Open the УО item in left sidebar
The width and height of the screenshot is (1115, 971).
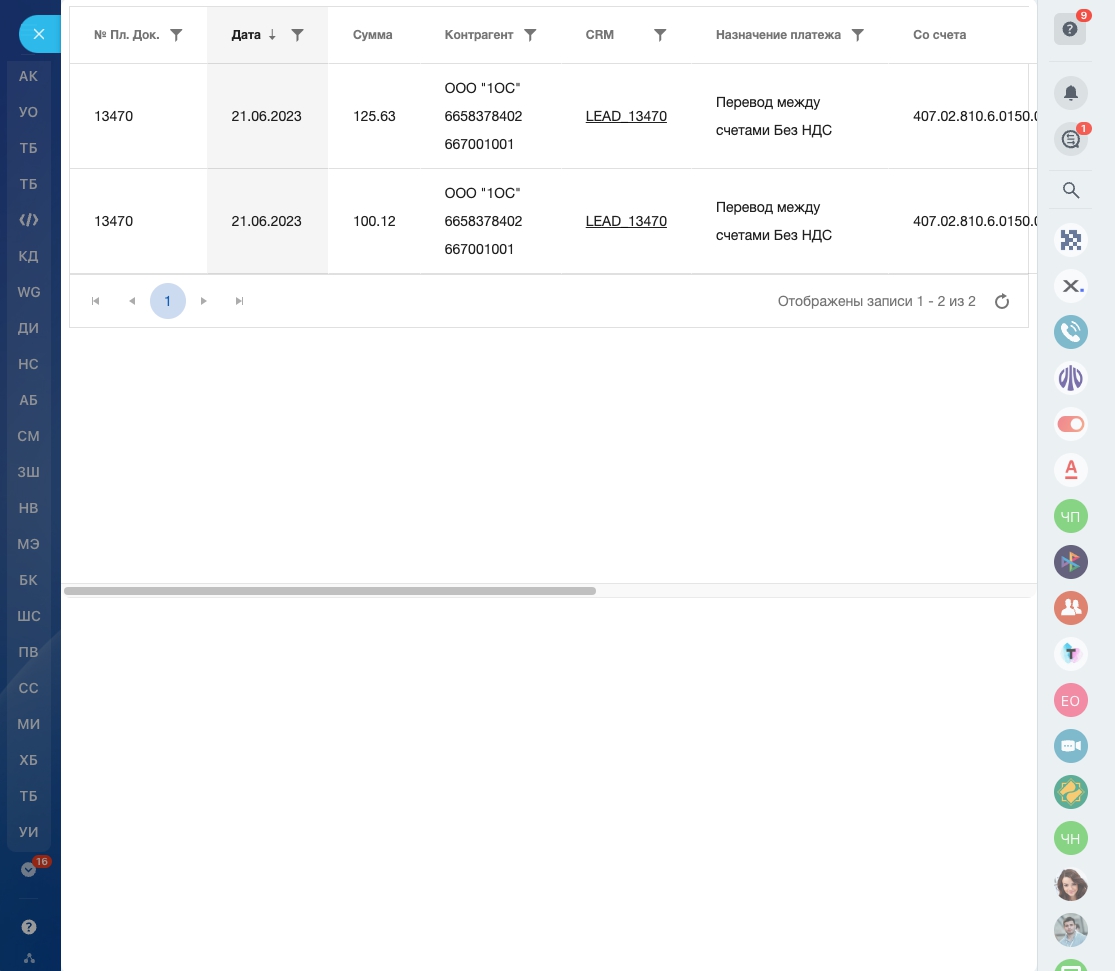[28, 112]
